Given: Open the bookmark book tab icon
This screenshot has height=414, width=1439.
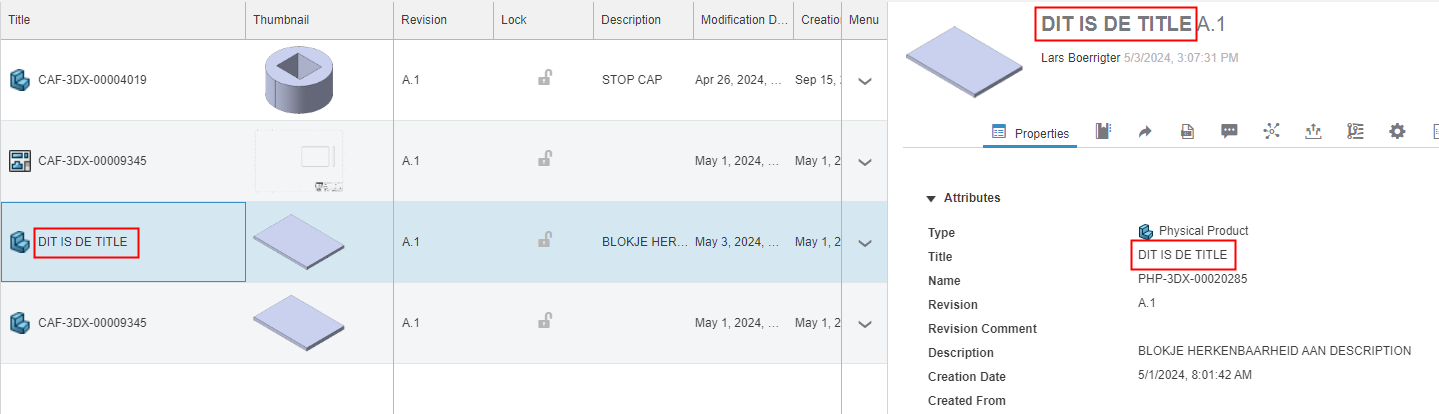Looking at the screenshot, I should point(1103,131).
